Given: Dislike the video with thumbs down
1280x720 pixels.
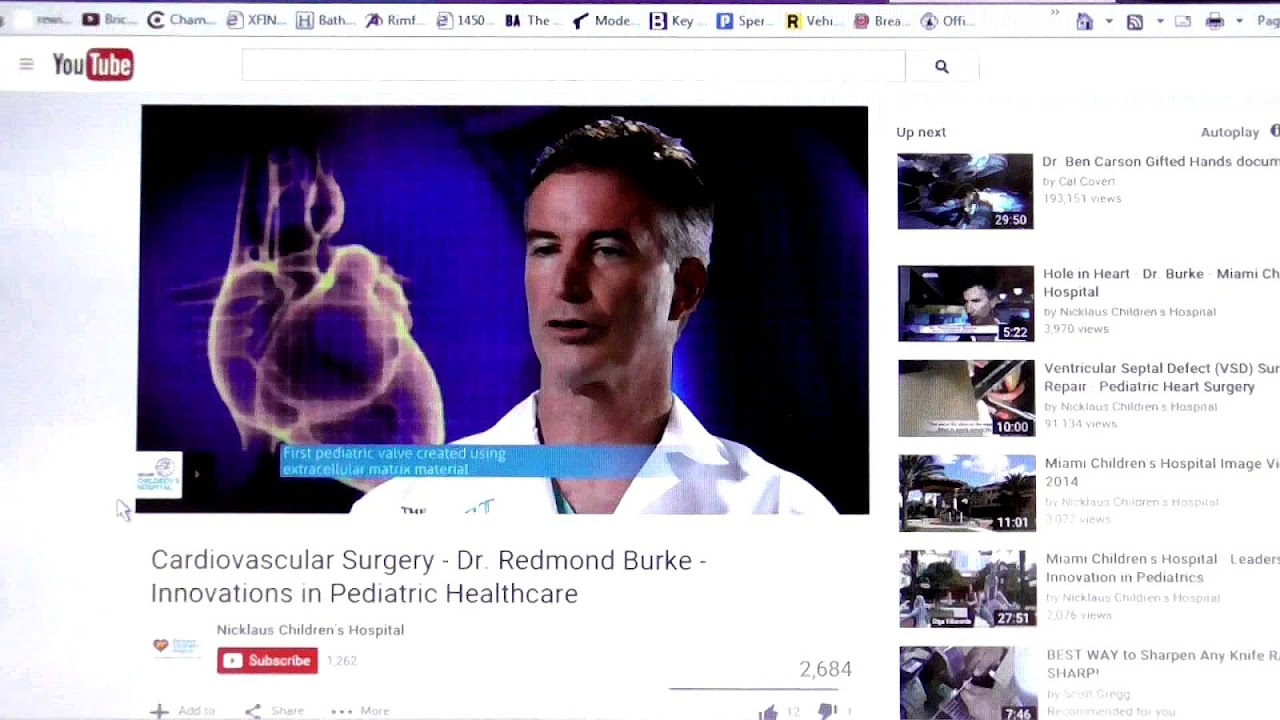Looking at the screenshot, I should [827, 712].
